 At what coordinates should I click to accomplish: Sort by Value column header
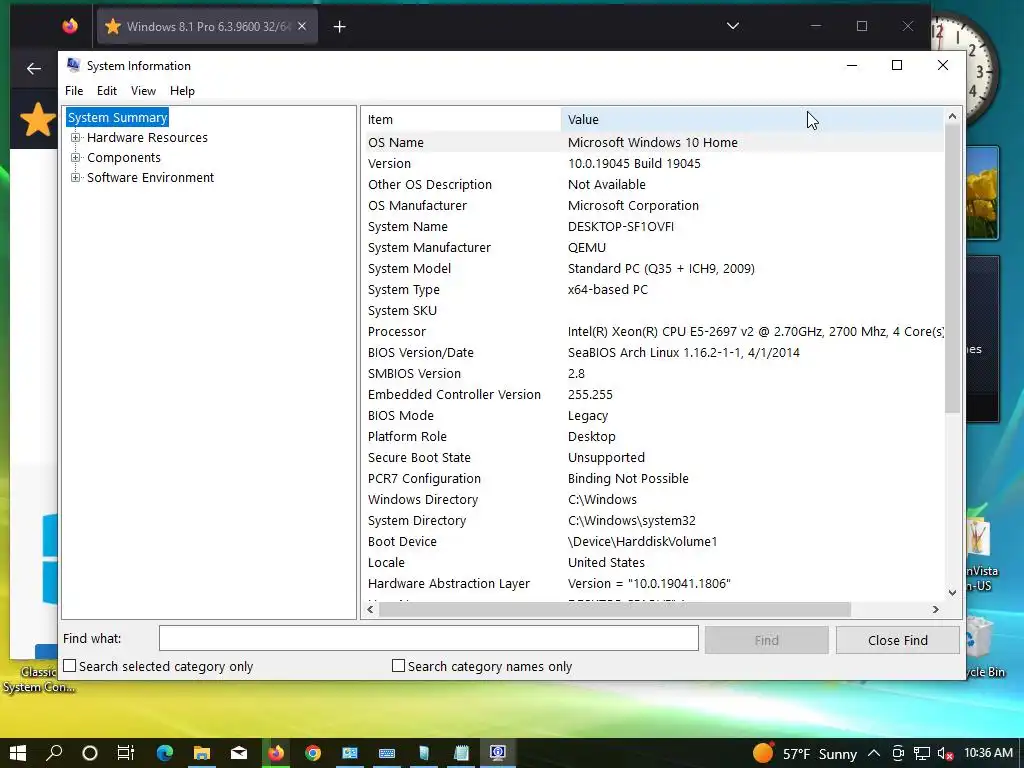[x=752, y=120]
